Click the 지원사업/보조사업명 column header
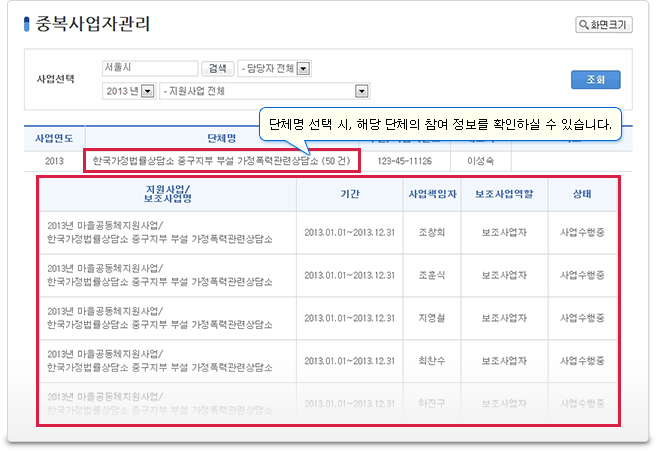 tap(168, 194)
